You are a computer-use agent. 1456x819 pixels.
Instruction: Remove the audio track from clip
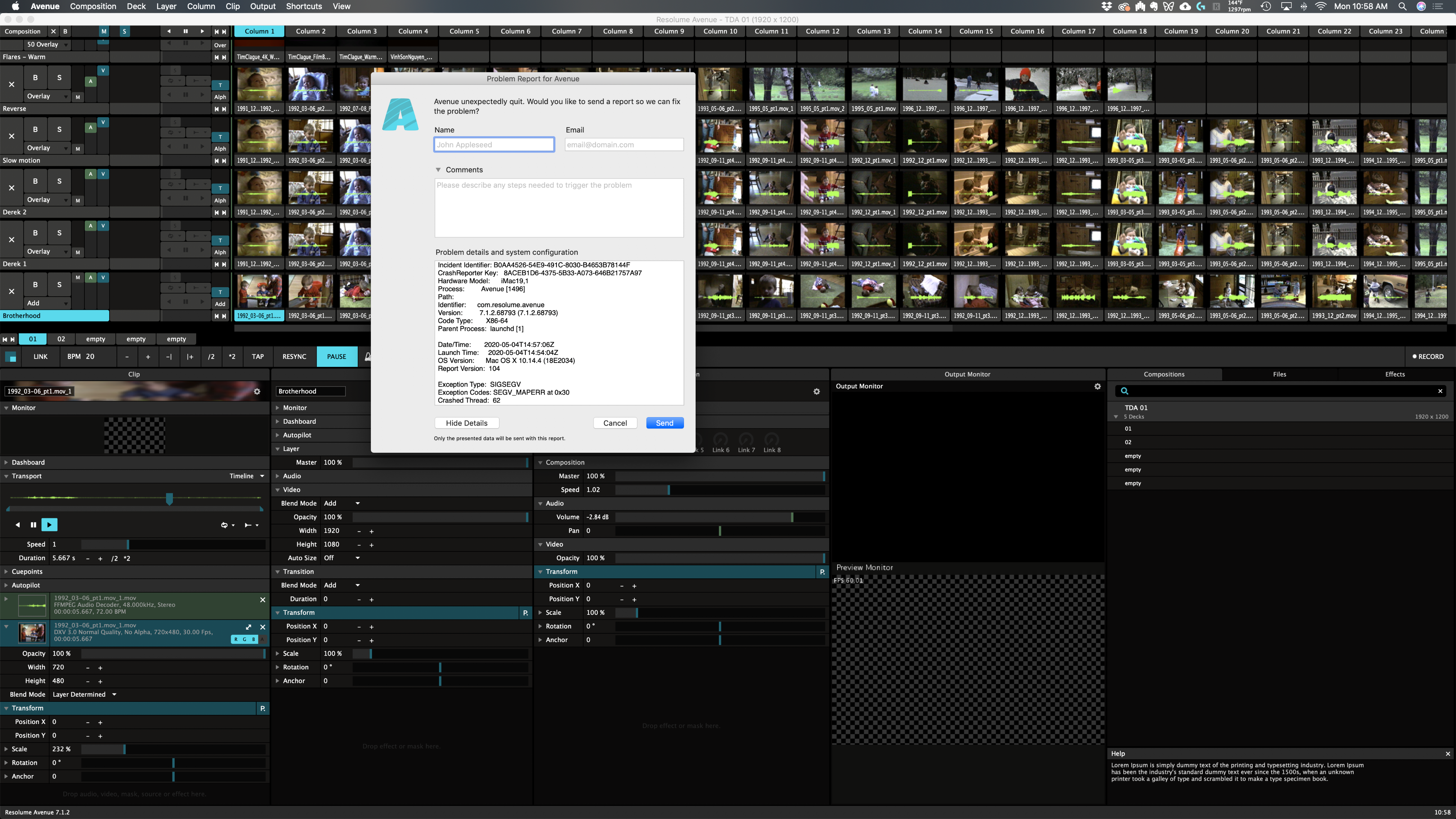click(x=262, y=600)
